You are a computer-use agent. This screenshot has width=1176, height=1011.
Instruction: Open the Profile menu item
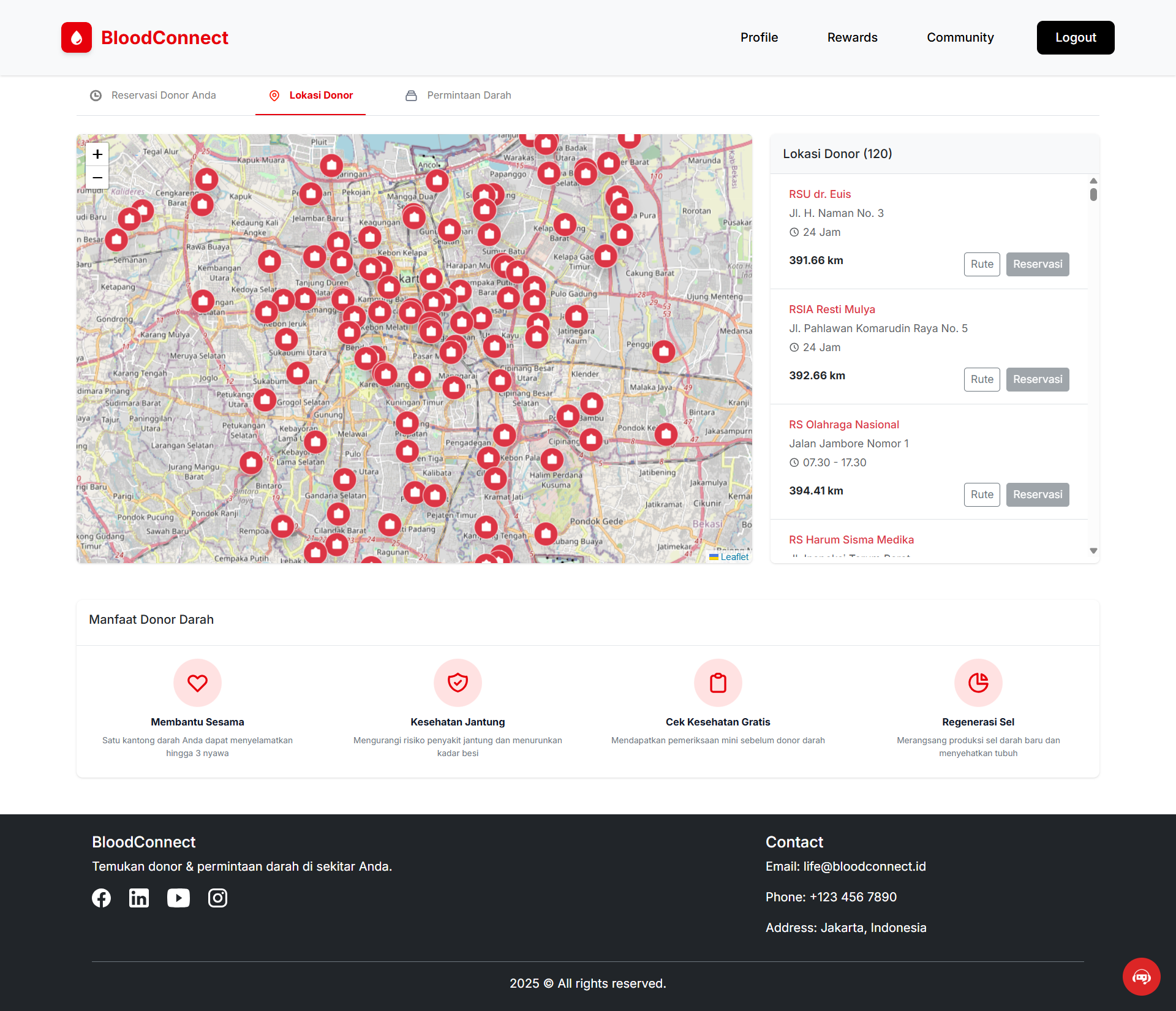pos(759,37)
